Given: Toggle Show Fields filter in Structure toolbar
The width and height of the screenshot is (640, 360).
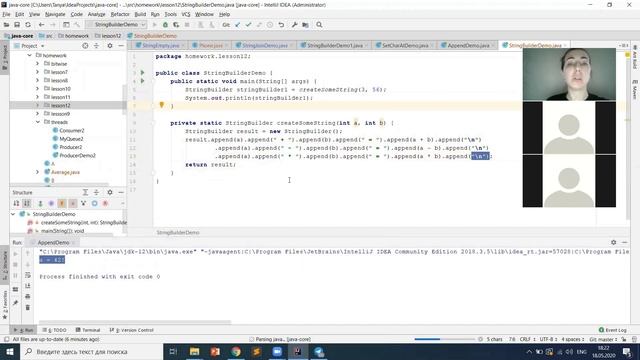Looking at the screenshot, I should click(x=62, y=203).
